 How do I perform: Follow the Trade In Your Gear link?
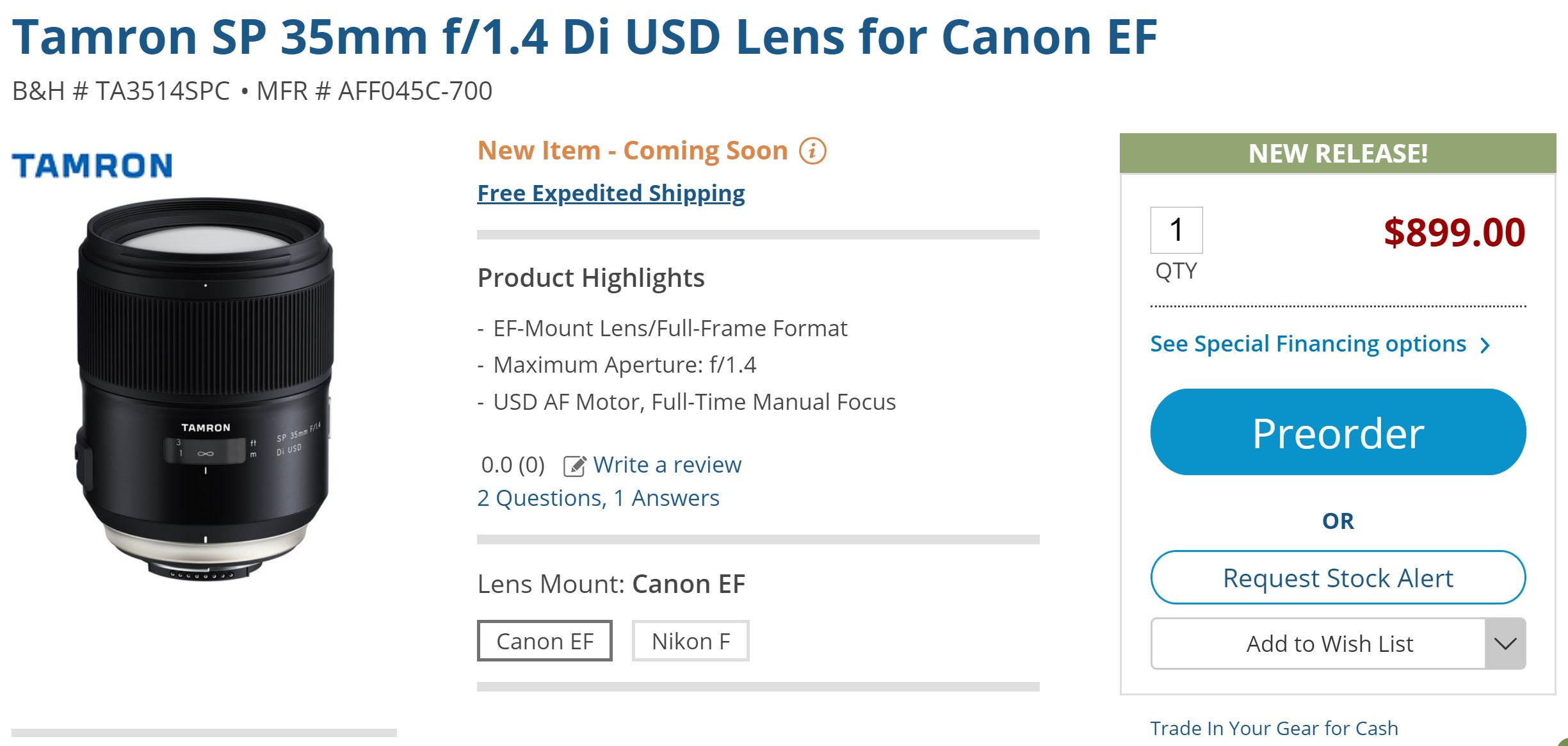click(1273, 728)
